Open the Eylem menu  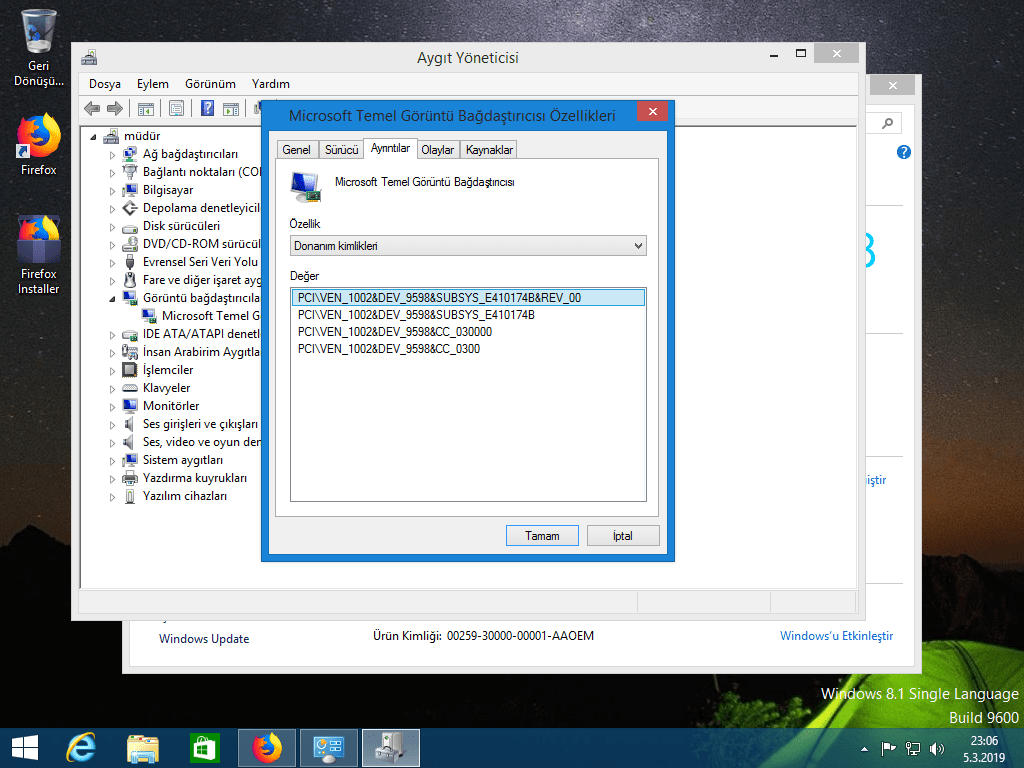tap(153, 84)
